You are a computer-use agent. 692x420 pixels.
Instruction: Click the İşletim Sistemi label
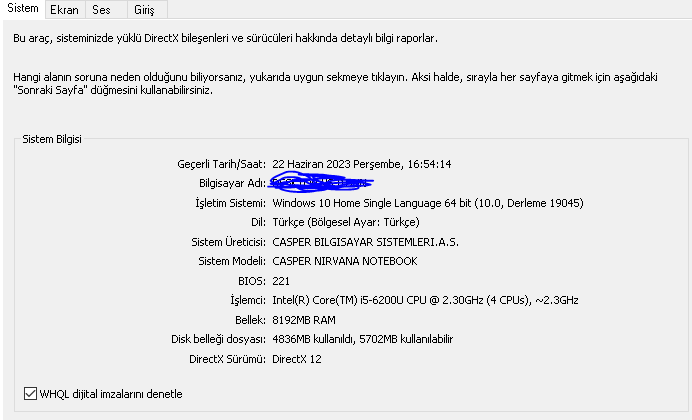coord(231,203)
